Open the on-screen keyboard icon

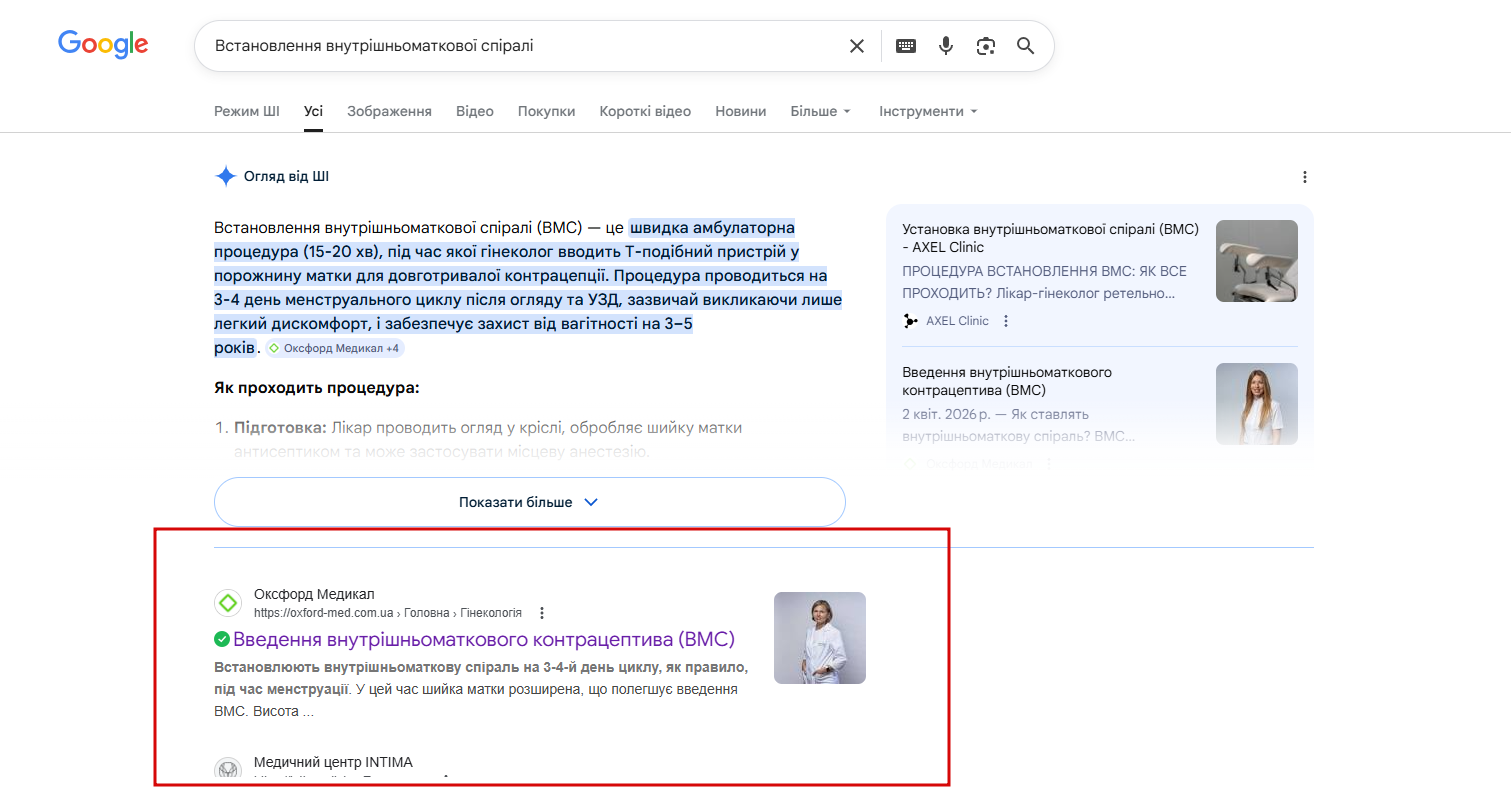pos(906,46)
